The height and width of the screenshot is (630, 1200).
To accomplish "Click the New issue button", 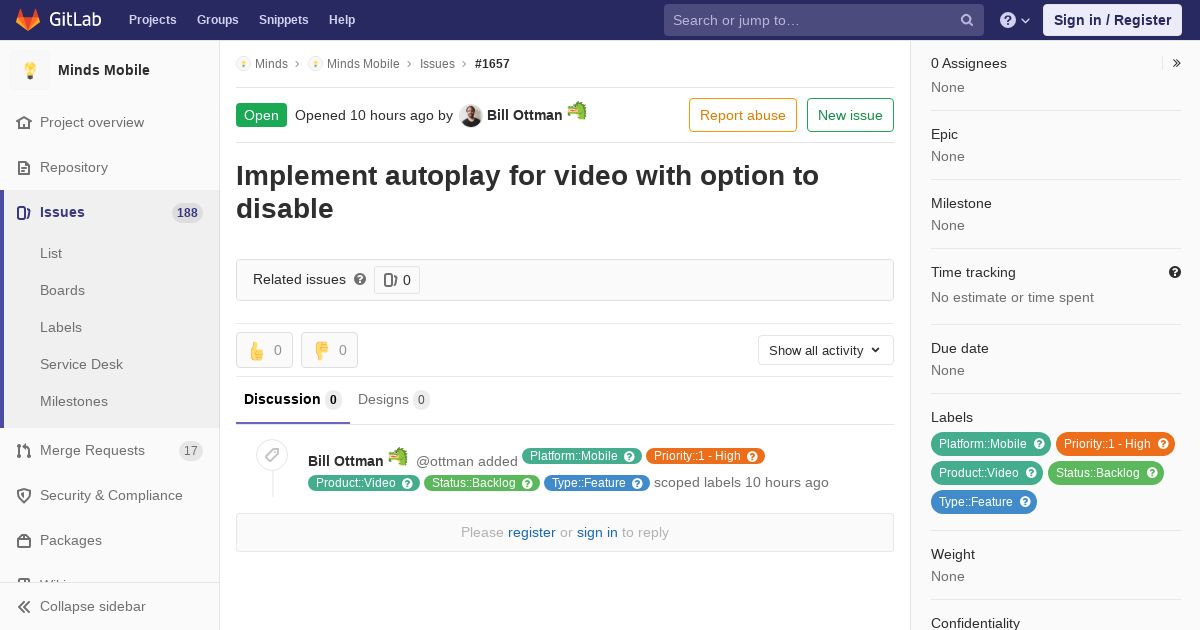I will [x=850, y=115].
